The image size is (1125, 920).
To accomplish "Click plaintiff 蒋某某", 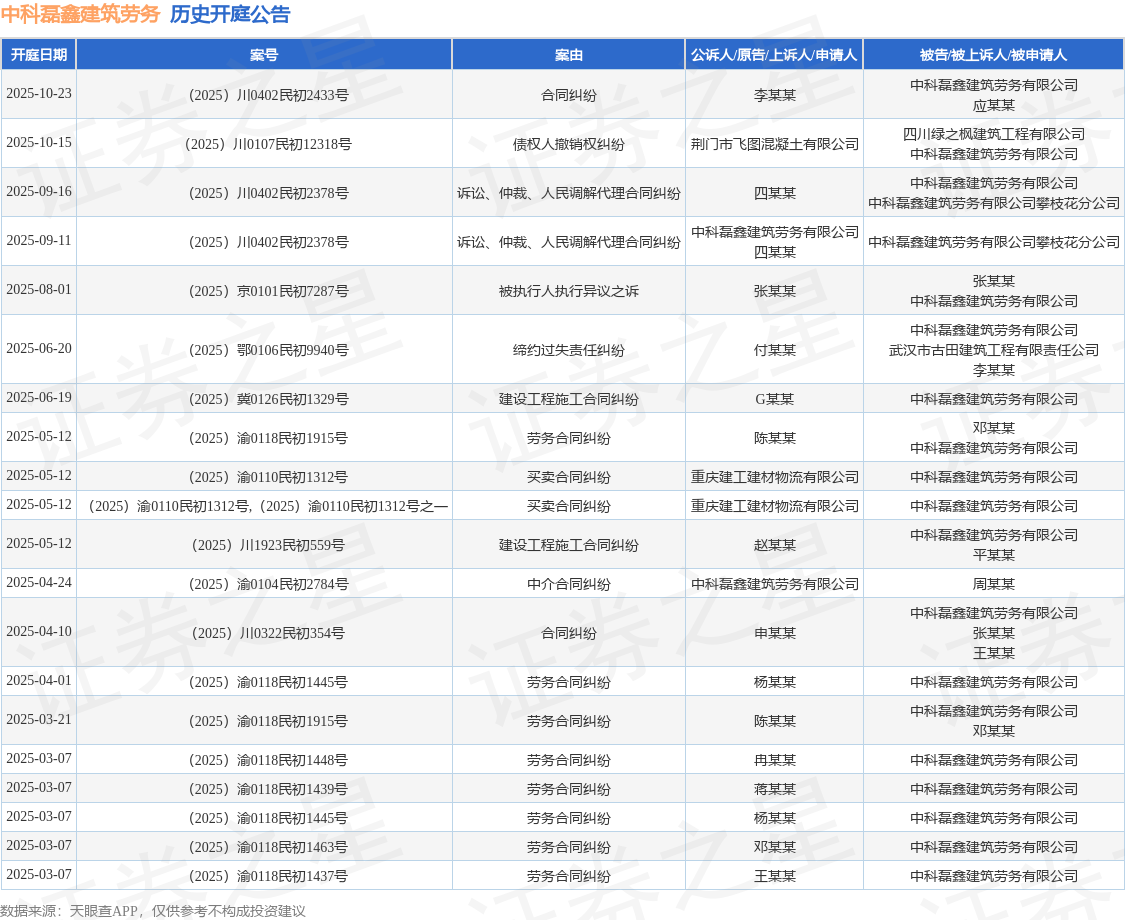I will [774, 789].
